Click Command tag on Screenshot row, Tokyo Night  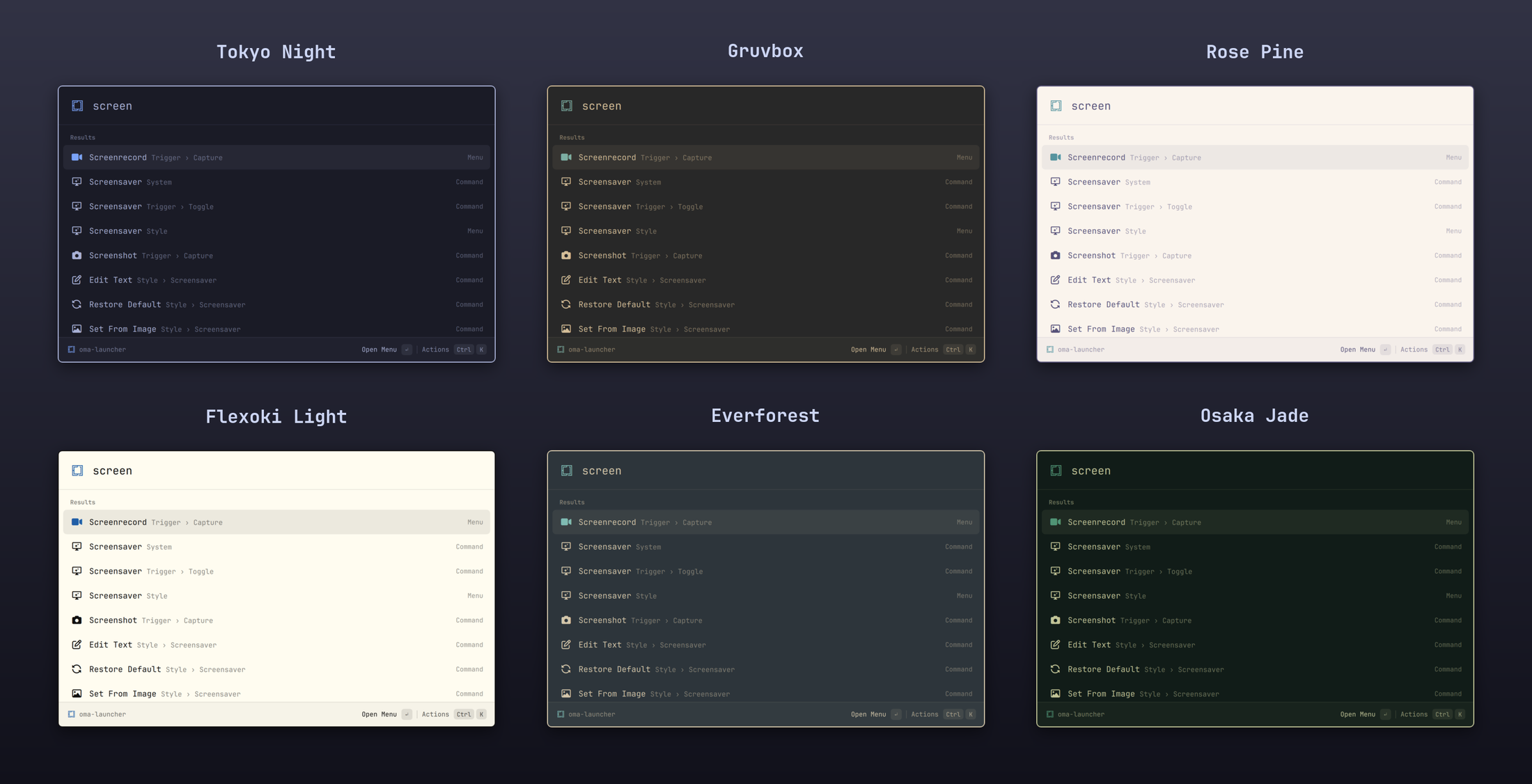pyautogui.click(x=469, y=256)
